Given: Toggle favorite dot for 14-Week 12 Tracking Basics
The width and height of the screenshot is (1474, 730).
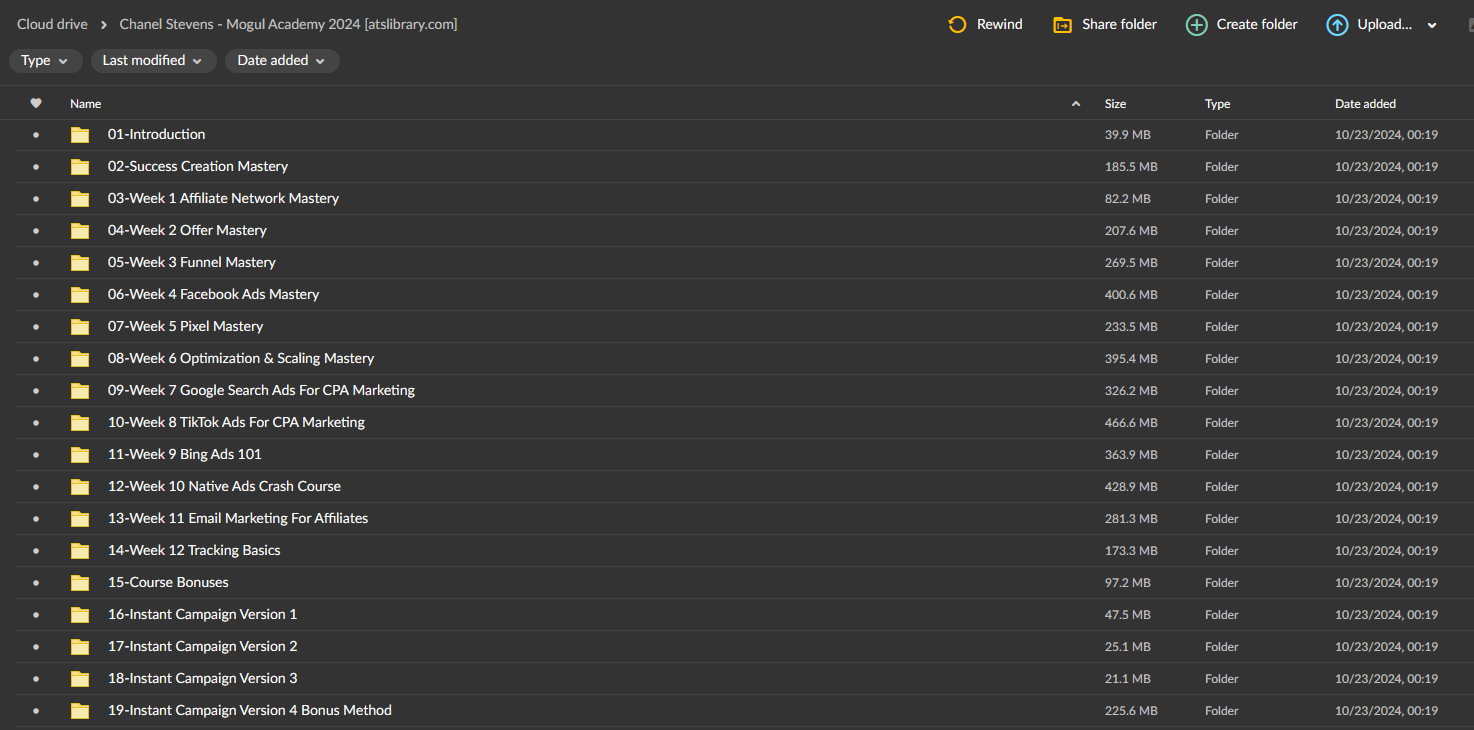Looking at the screenshot, I should (x=36, y=551).
